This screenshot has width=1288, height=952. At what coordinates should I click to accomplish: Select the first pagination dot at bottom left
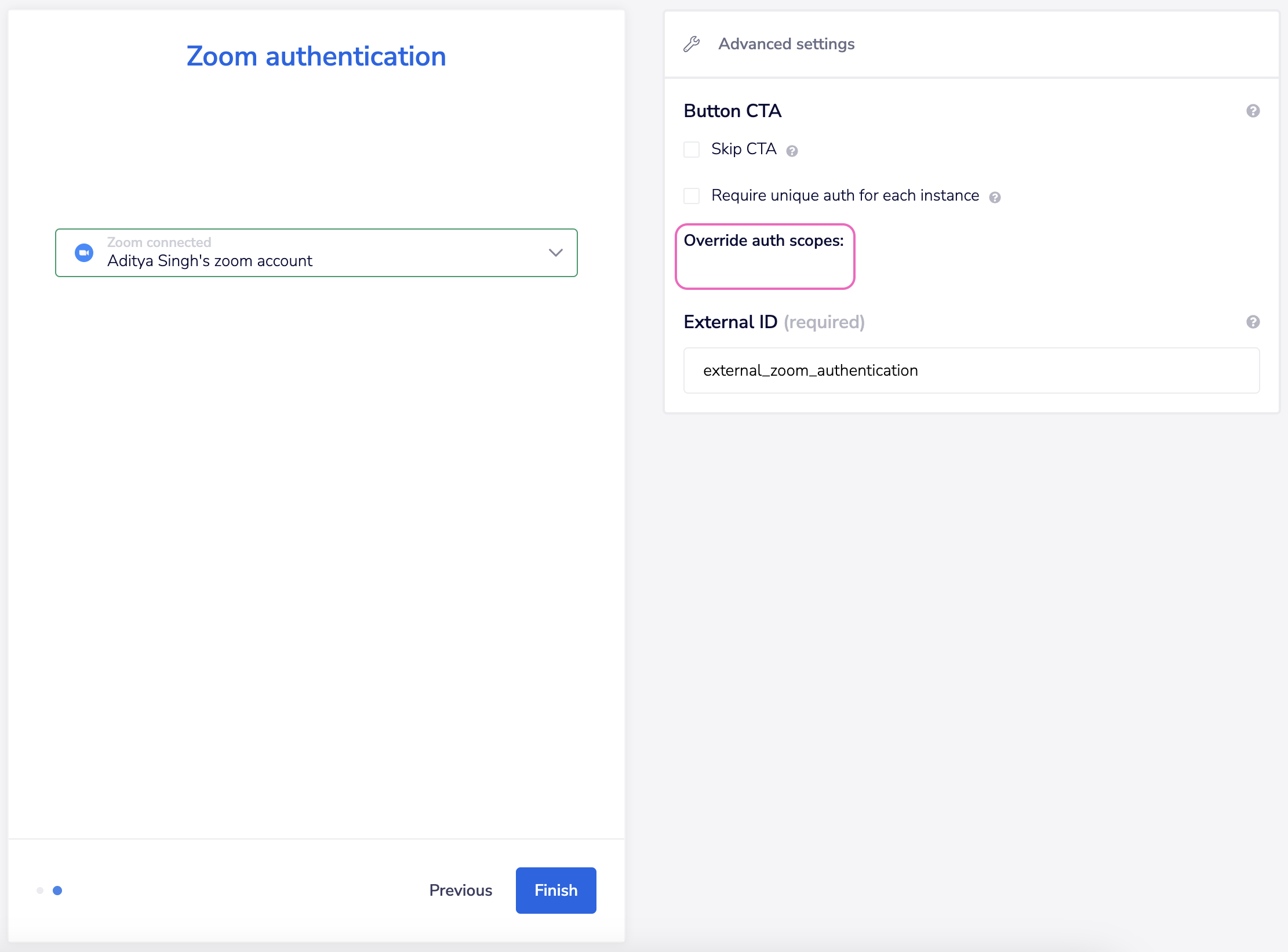(x=40, y=891)
